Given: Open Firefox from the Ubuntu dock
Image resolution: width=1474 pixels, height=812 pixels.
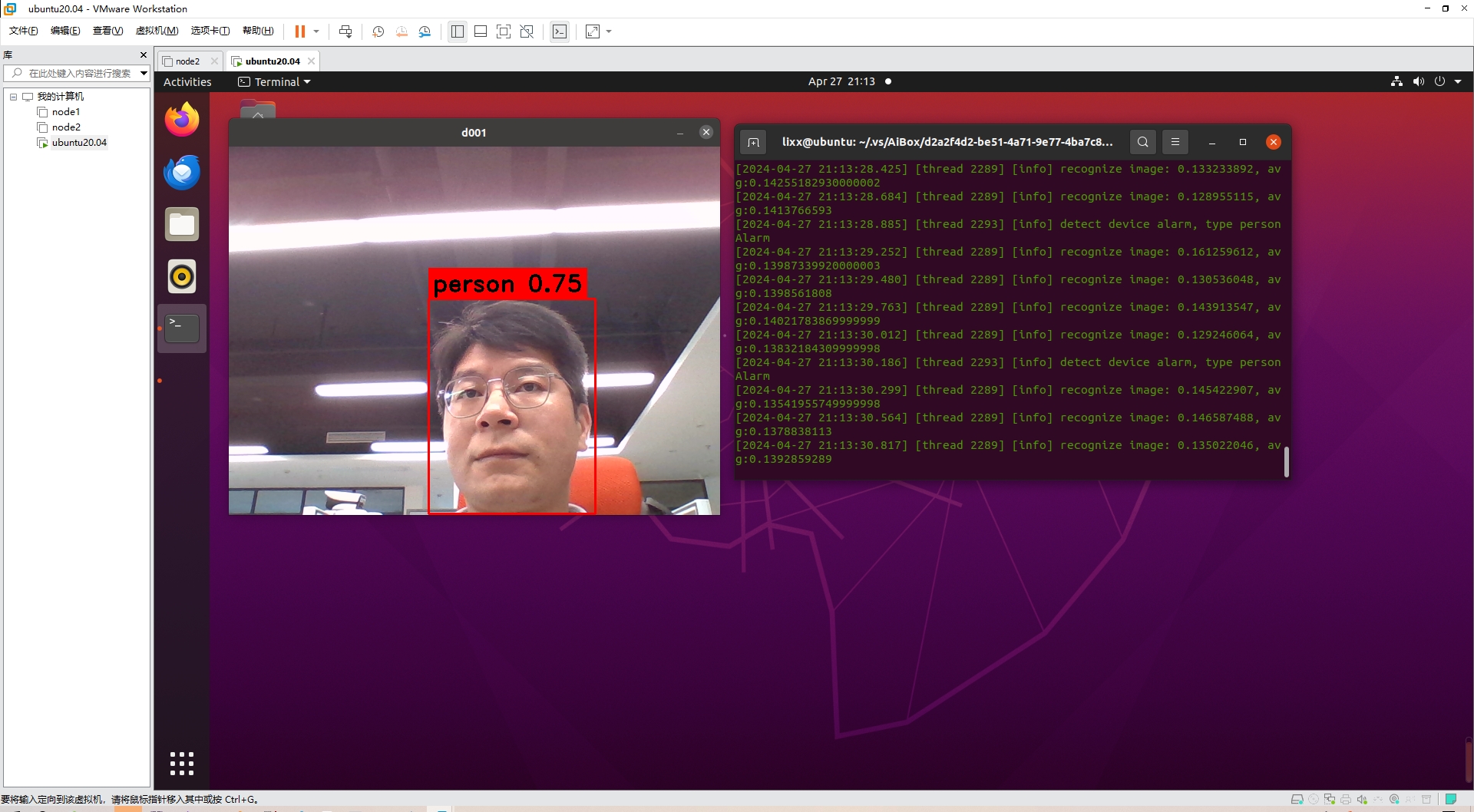Looking at the screenshot, I should (182, 120).
